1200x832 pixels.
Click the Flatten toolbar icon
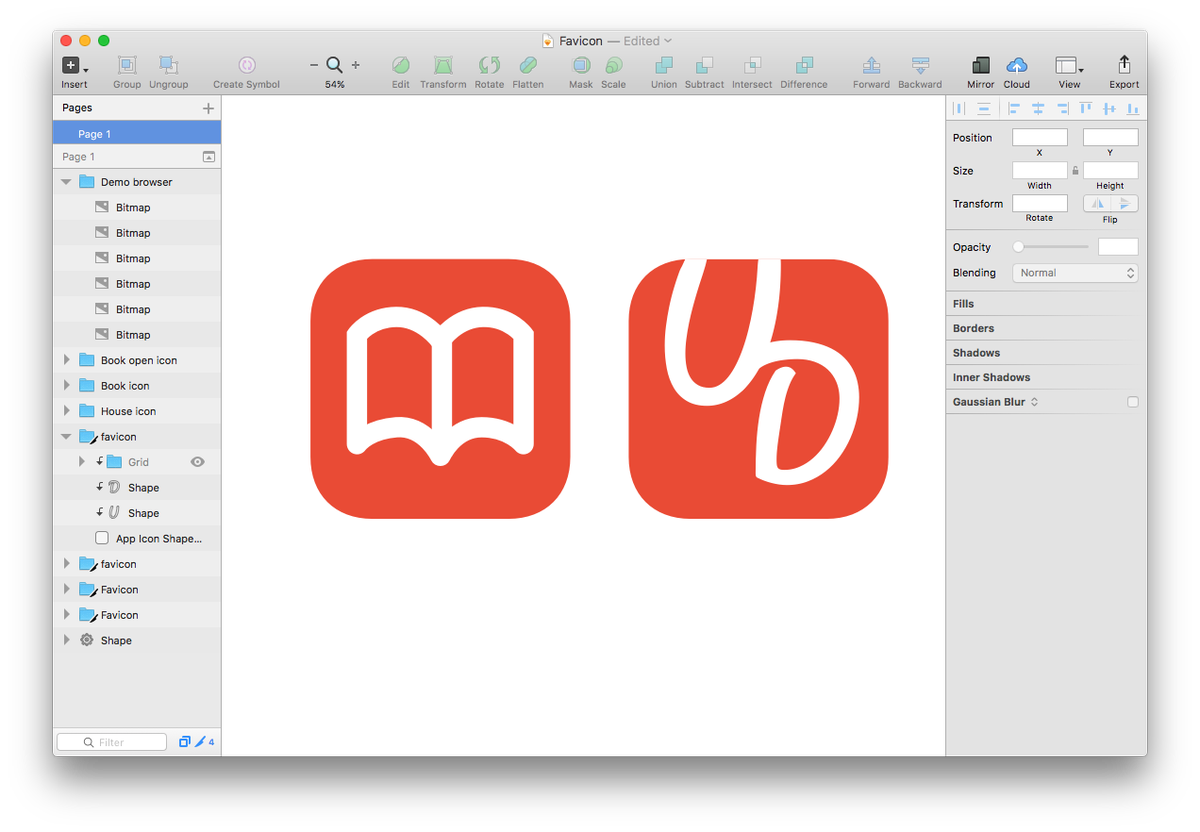pos(528,65)
